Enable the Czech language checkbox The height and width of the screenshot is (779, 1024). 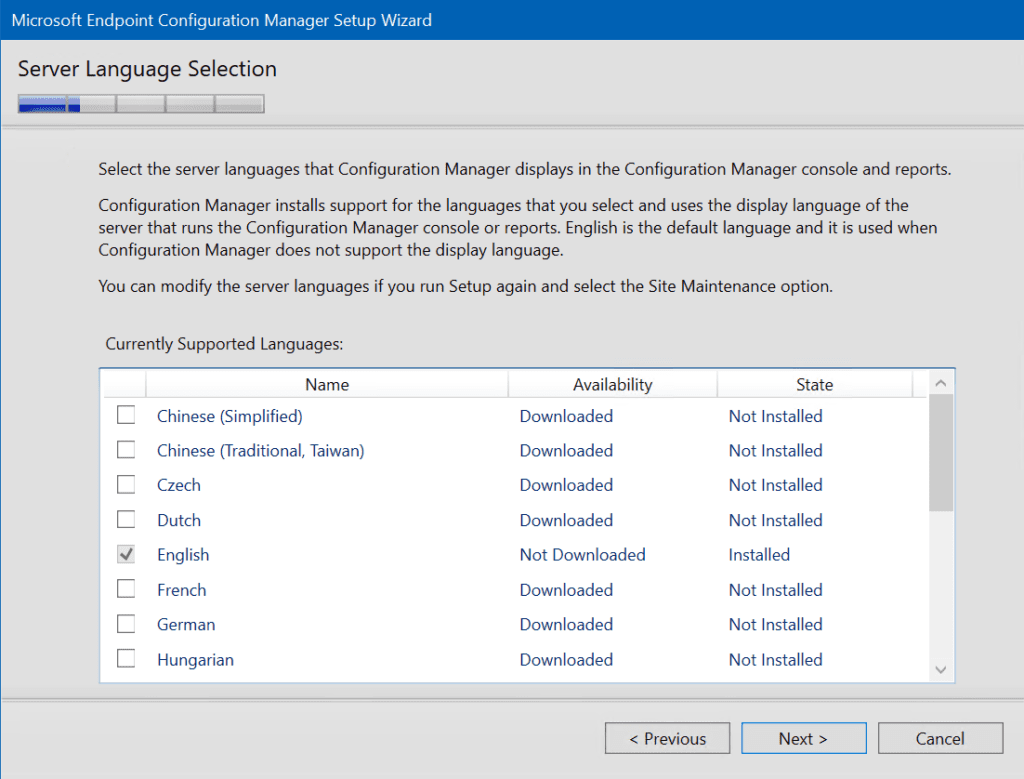[x=126, y=485]
